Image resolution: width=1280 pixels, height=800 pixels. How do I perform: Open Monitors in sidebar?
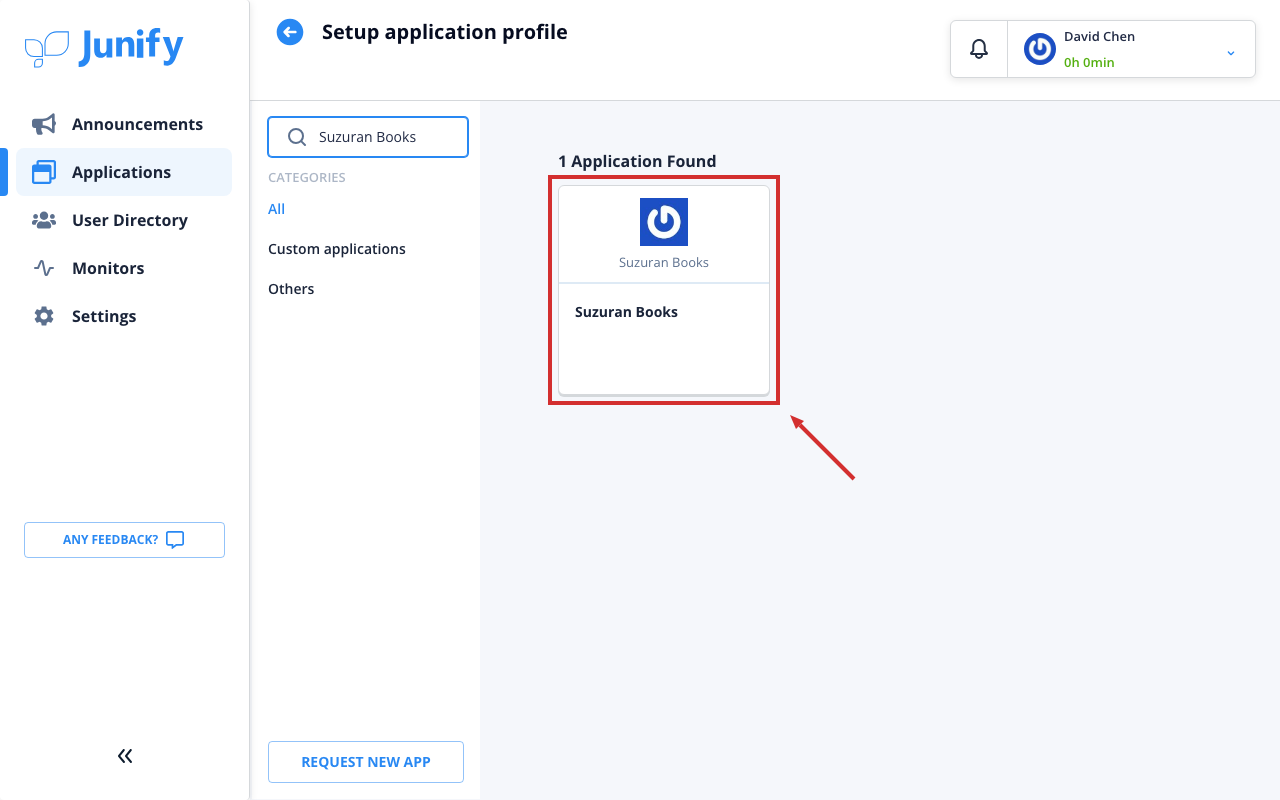(x=124, y=268)
